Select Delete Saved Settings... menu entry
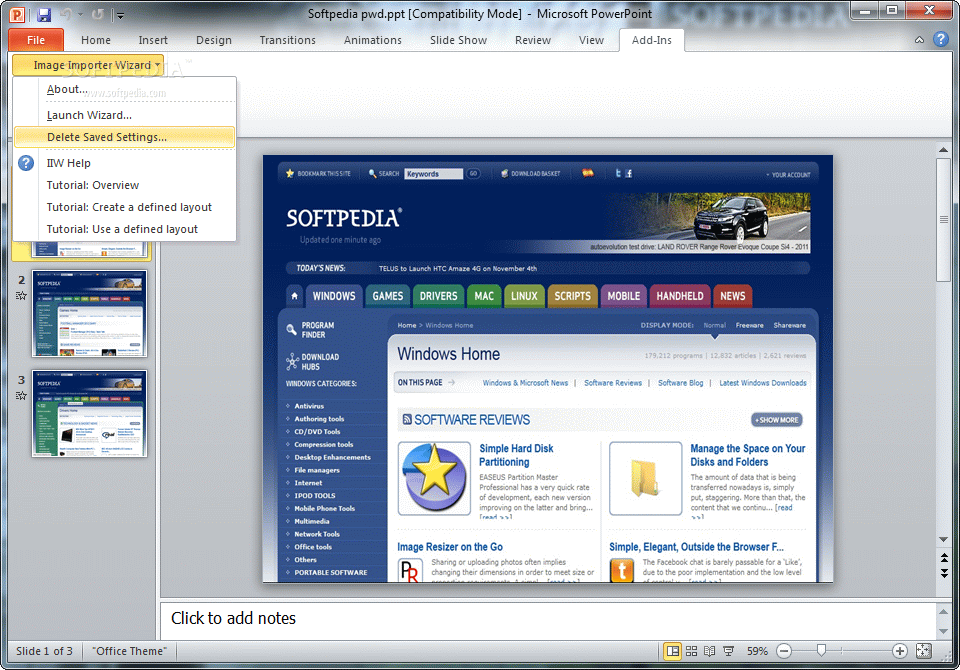The image size is (960, 670). (125, 137)
